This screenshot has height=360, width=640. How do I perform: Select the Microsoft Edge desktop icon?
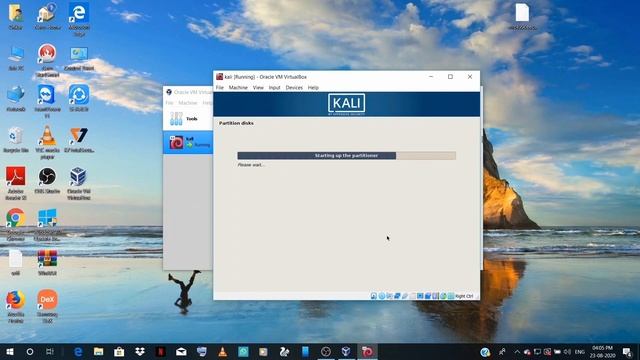coord(79,20)
